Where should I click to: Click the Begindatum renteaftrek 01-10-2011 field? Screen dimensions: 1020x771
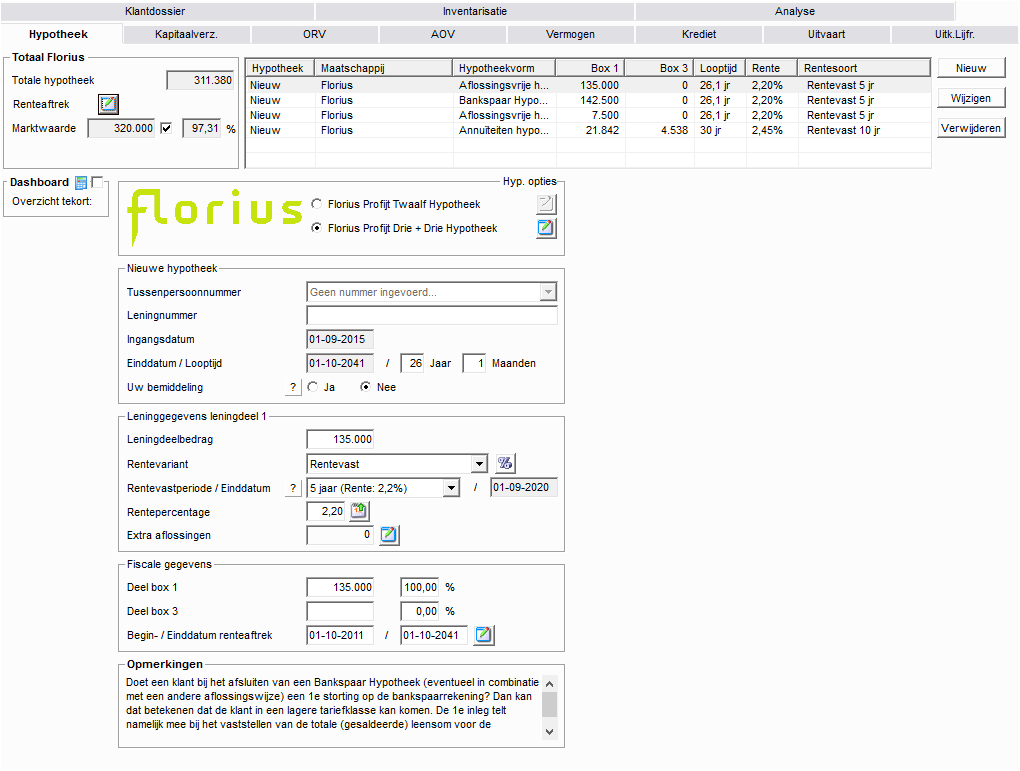coord(340,635)
